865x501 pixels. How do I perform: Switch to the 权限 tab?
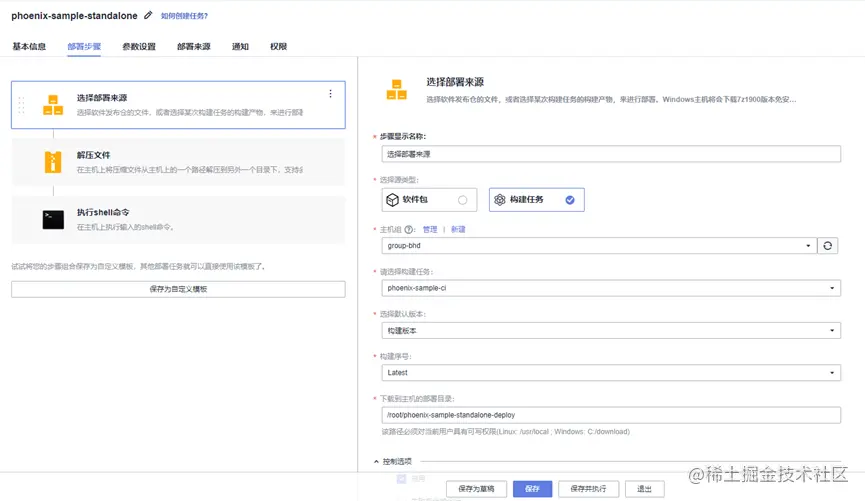click(x=278, y=46)
